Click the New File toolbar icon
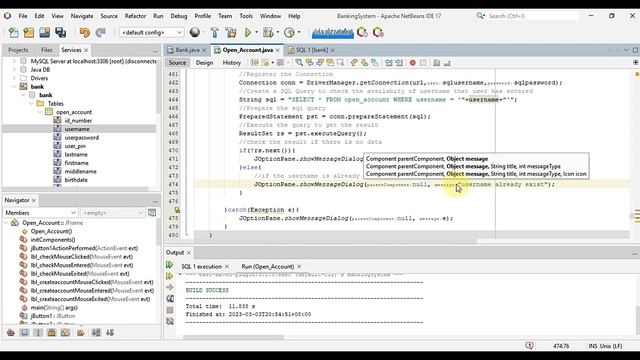 (13, 32)
